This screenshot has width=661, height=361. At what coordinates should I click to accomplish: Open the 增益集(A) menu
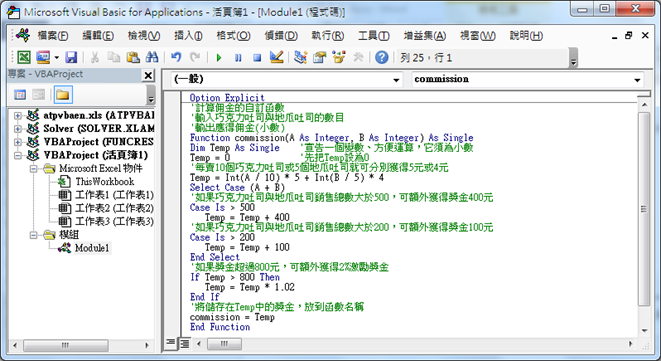(x=425, y=35)
